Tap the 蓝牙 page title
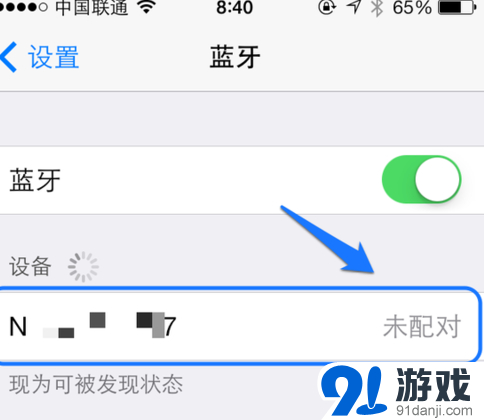 pyautogui.click(x=235, y=57)
